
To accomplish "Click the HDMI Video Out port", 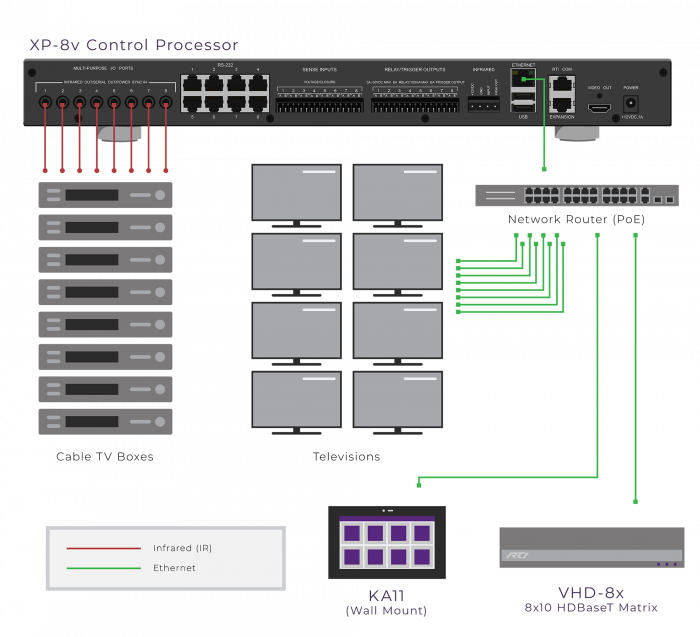I will click(x=599, y=106).
